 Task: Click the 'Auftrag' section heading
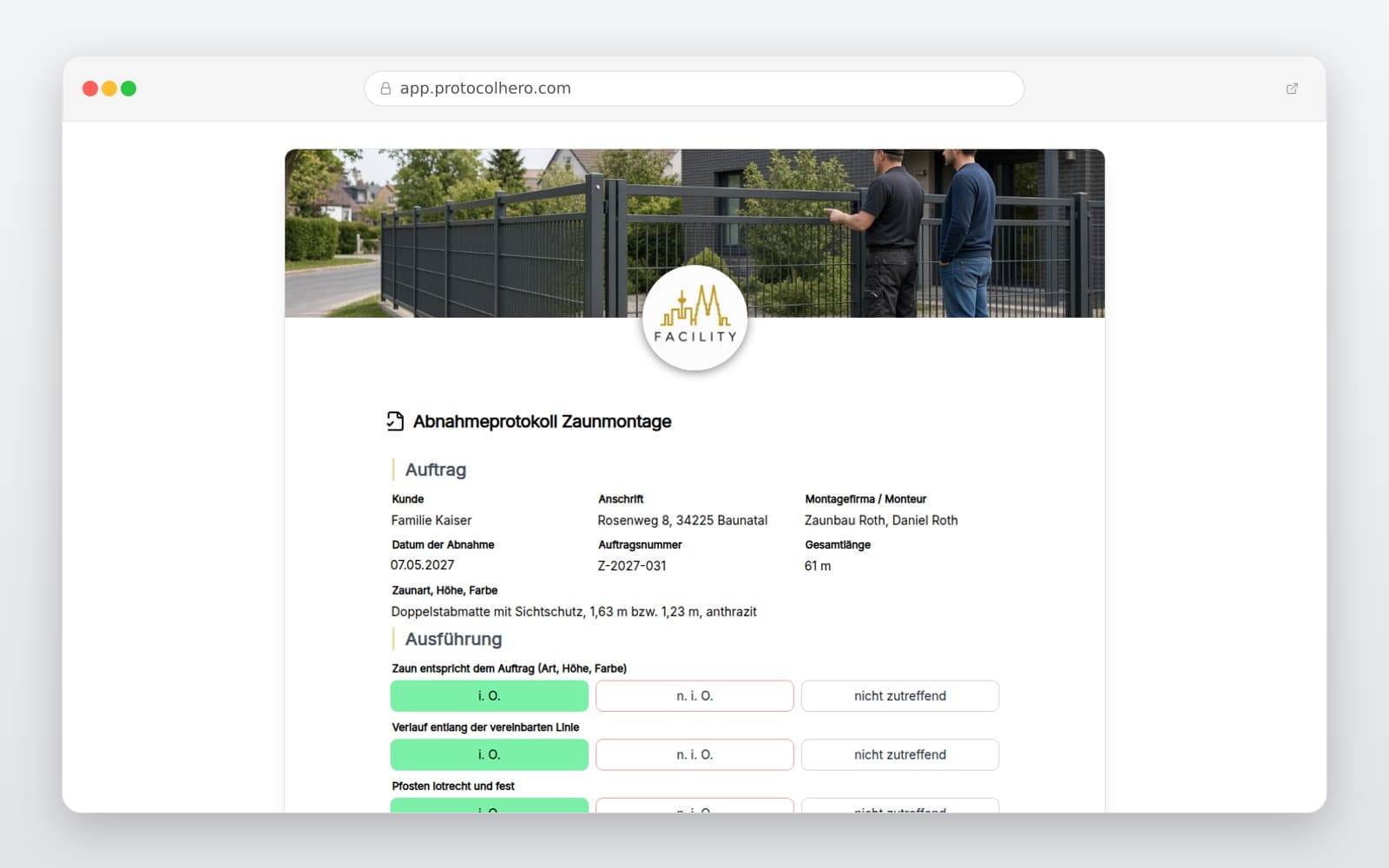click(436, 470)
